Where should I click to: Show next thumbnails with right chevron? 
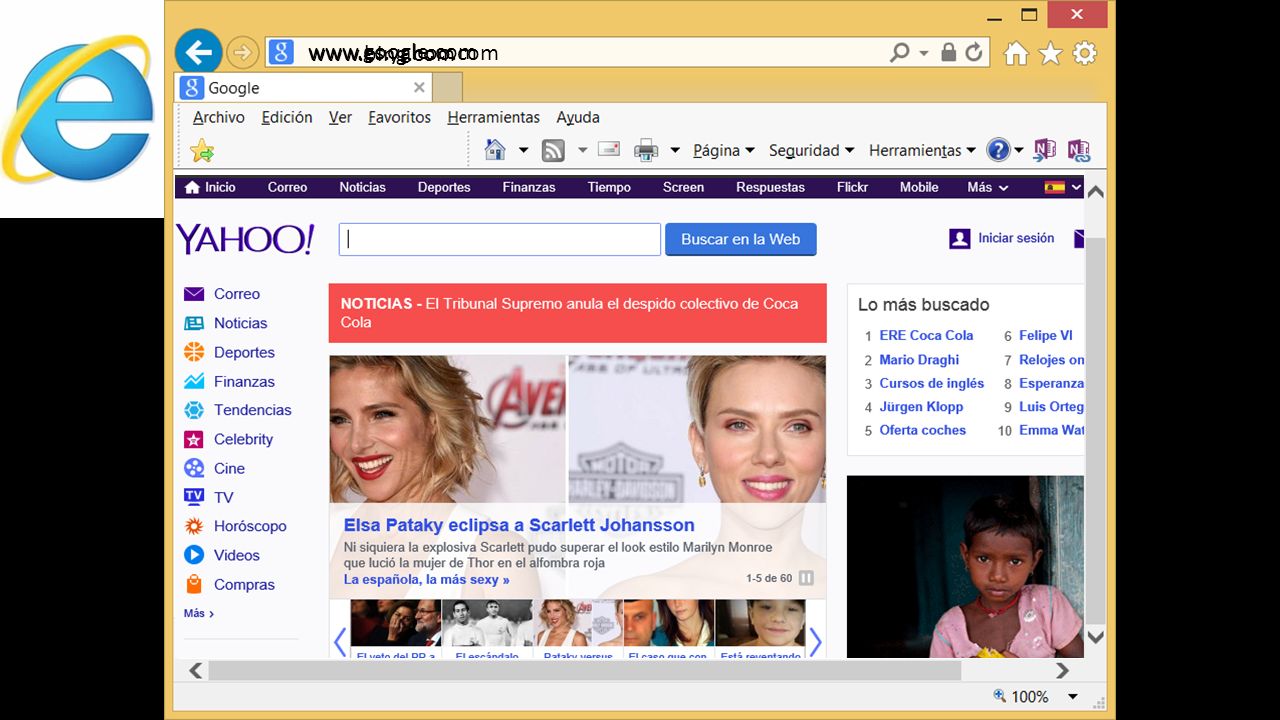pos(815,641)
